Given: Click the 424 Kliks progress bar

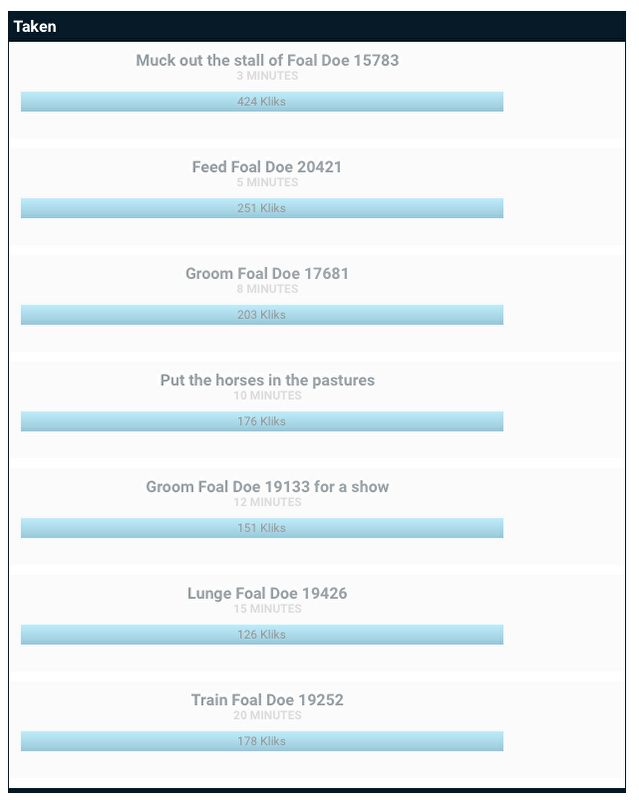Looking at the screenshot, I should pyautogui.click(x=262, y=102).
